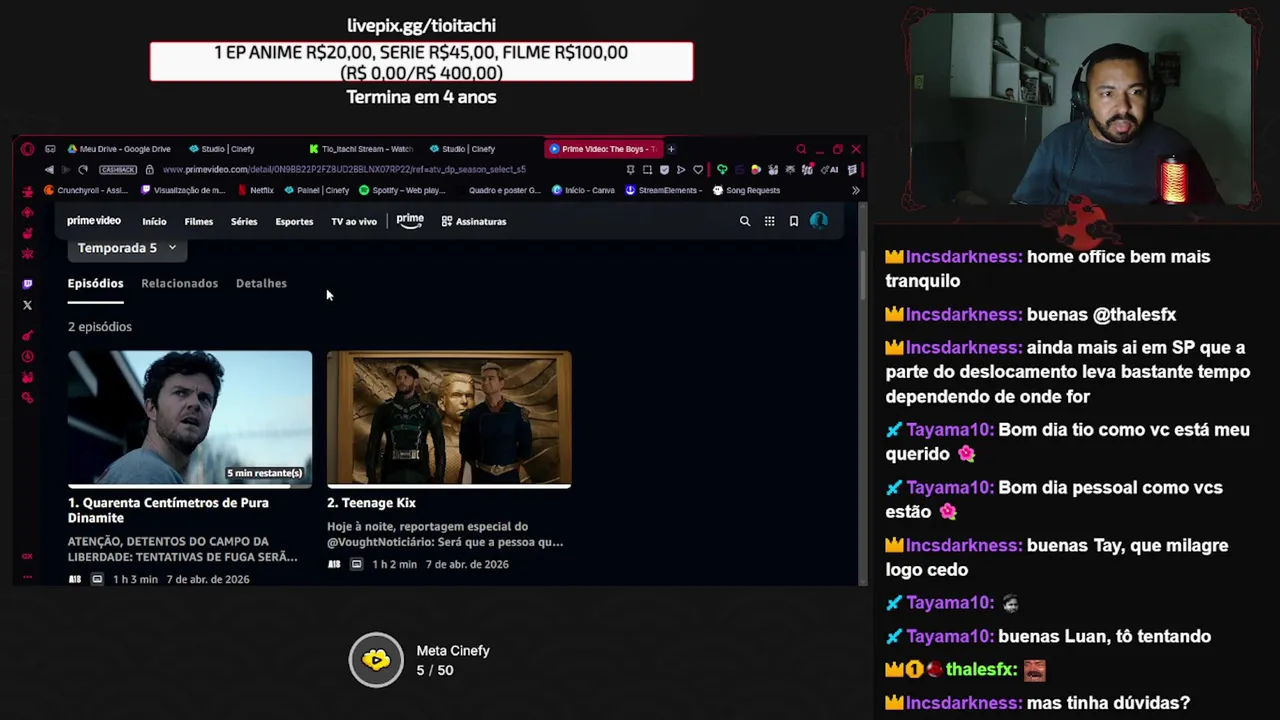This screenshot has height=720, width=1280.
Task: Switch to the Tio_Itachi Stream browser tab
Action: [361, 149]
